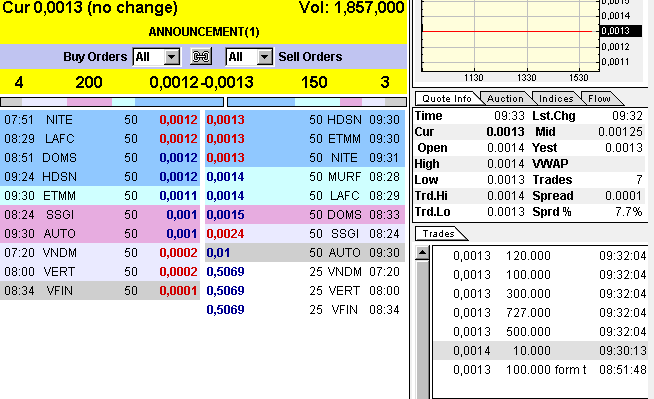Image resolution: width=654 pixels, height=399 pixels.
Task: Select buy order row AUTO 09:30
Action: [100, 233]
